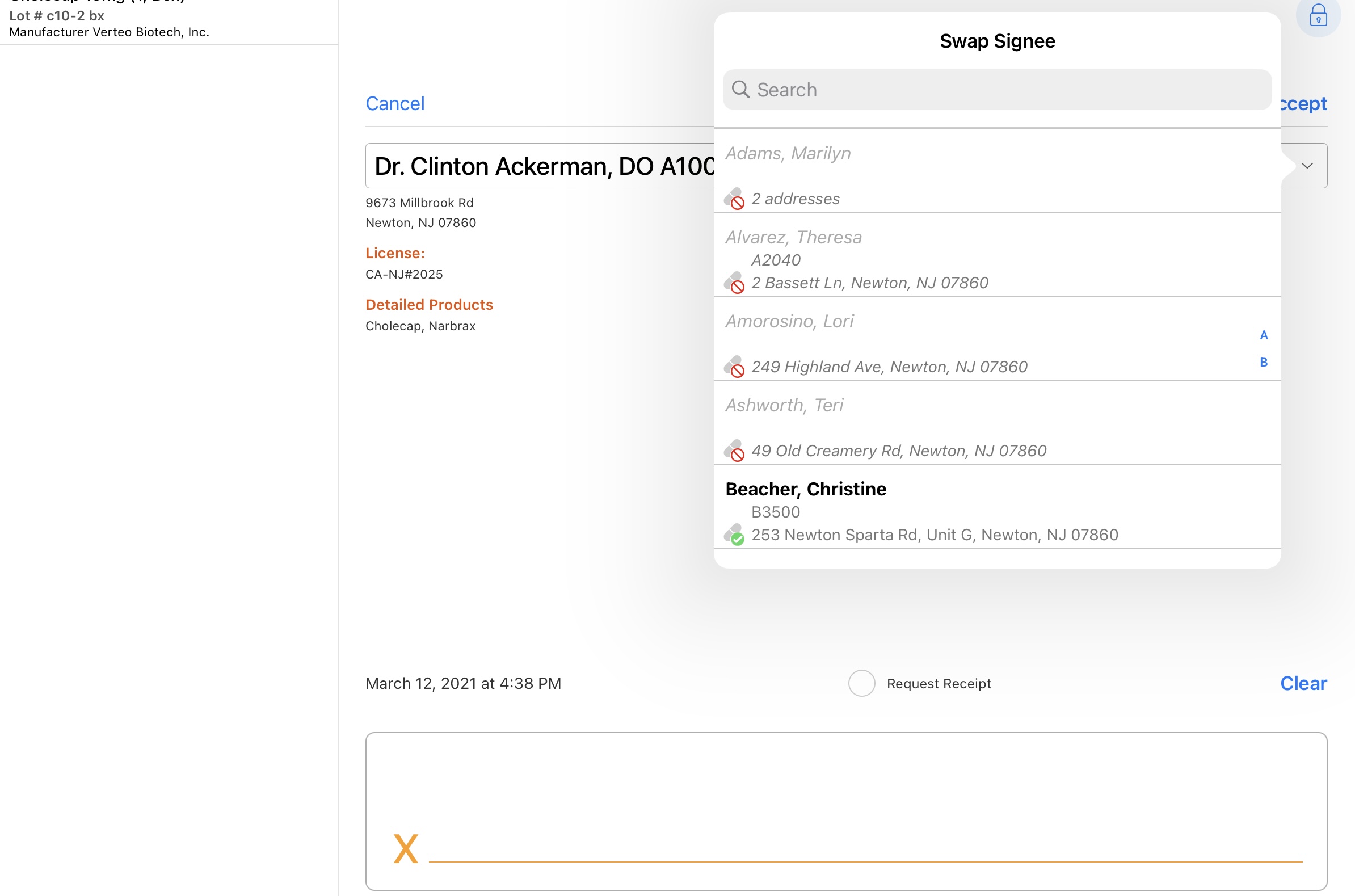Click the lock icon in top corner
Viewport: 1355px width, 896px height.
1318,16
